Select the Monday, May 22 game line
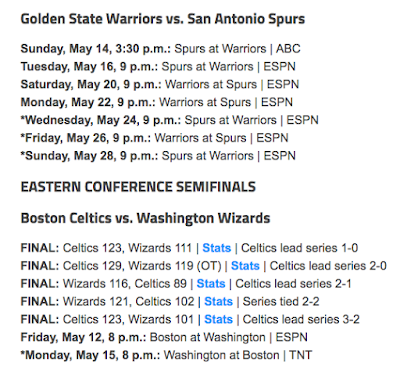The height and width of the screenshot is (380, 400). 157,102
